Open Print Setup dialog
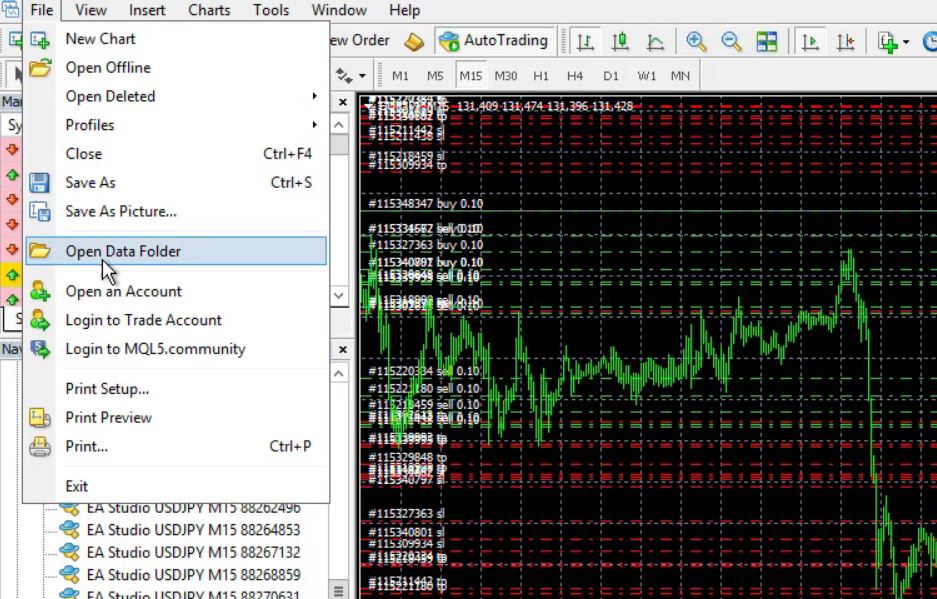937x599 pixels. click(176, 389)
